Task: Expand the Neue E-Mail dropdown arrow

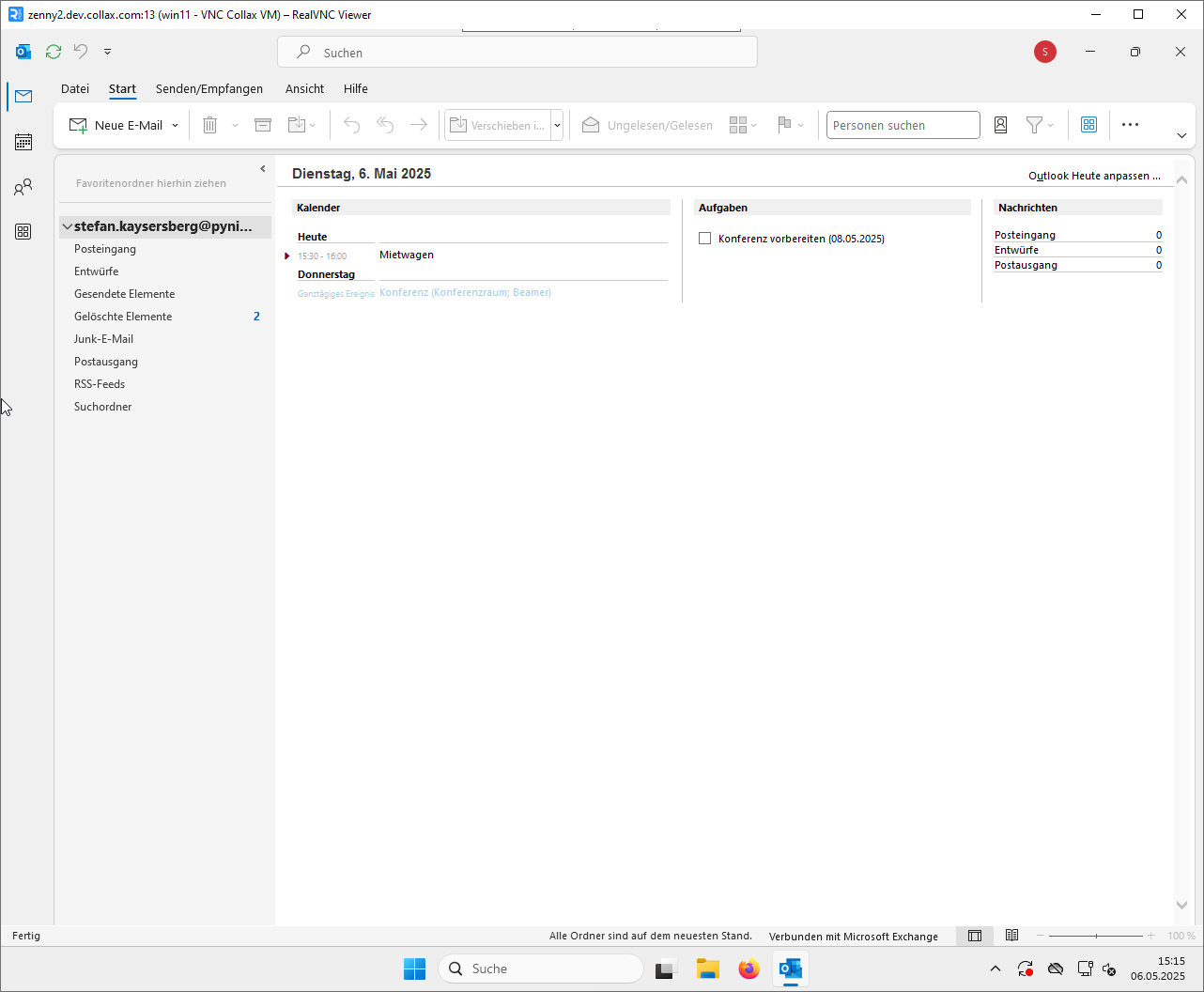Action: click(176, 126)
